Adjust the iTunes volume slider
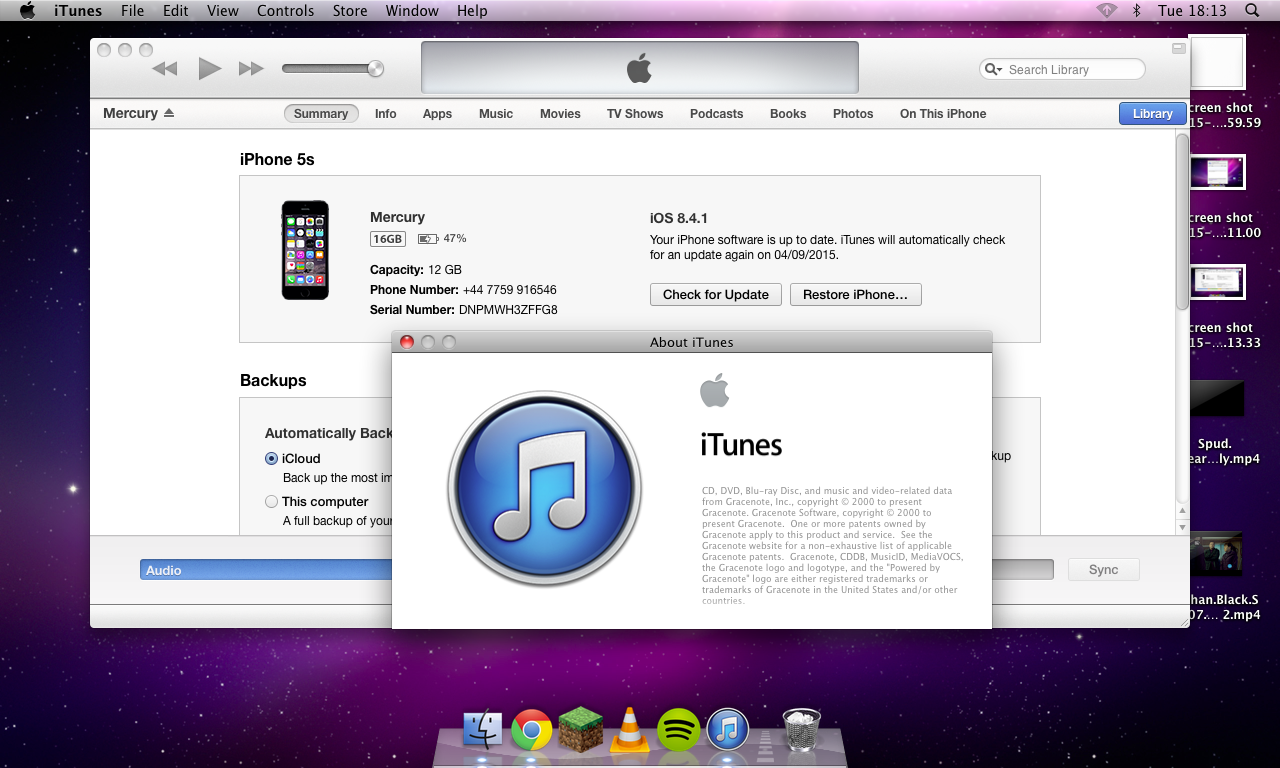This screenshot has height=768, width=1280. pyautogui.click(x=333, y=68)
